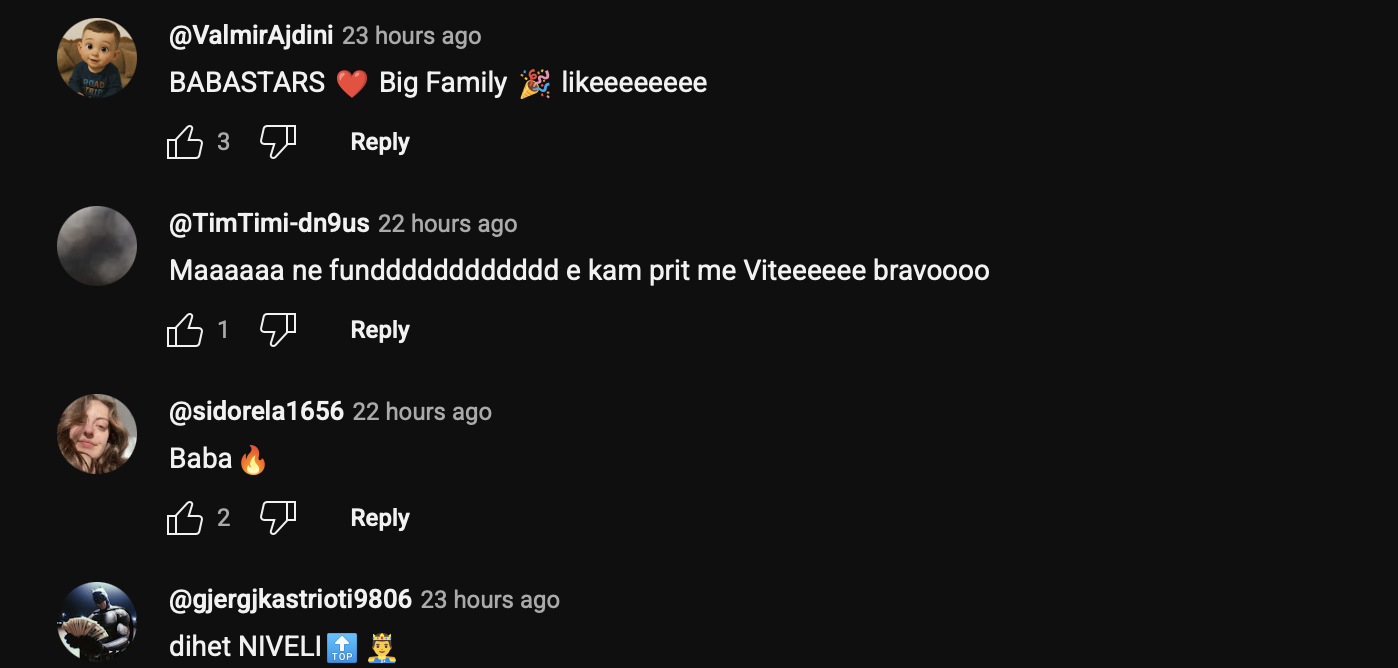1398x668 pixels.
Task: Click the woman's avatar of @sidorela1656
Action: click(97, 434)
